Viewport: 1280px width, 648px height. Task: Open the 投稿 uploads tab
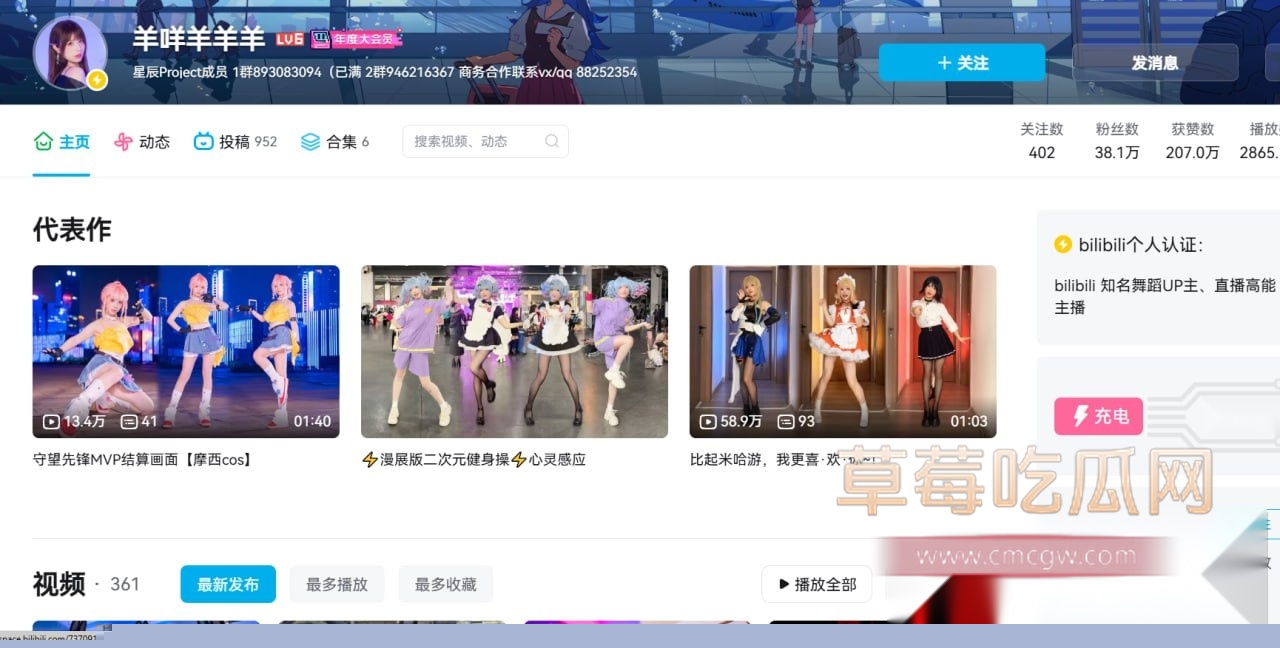[x=235, y=142]
